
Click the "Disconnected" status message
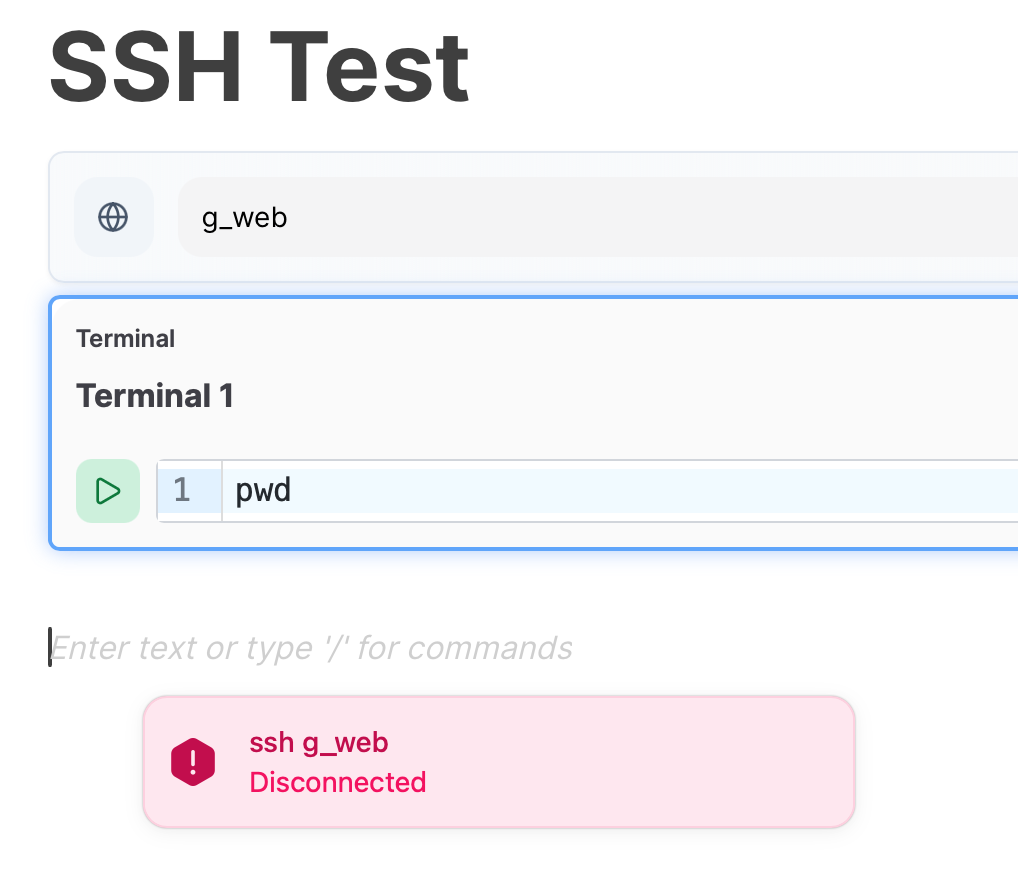[338, 782]
